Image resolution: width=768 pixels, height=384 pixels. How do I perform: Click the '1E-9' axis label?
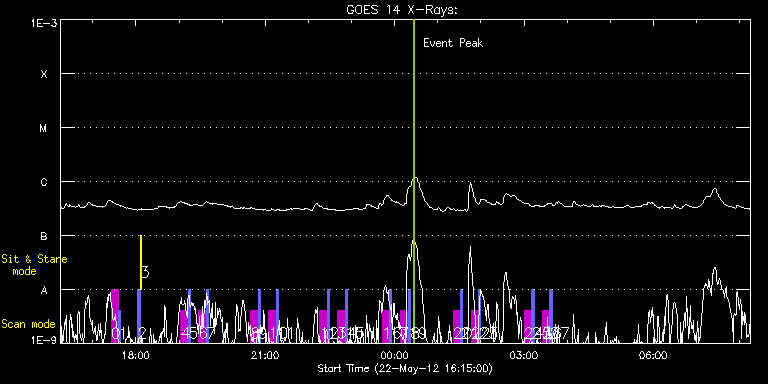43,339
